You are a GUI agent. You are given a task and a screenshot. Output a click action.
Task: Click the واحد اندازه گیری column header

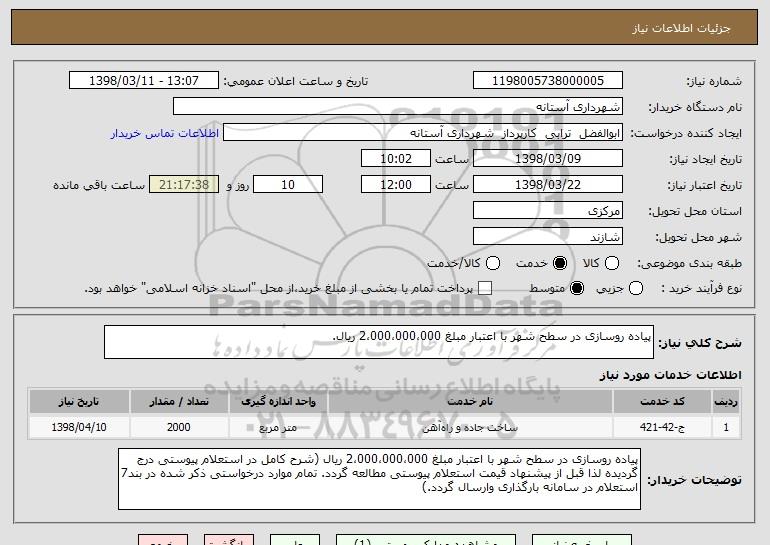(x=278, y=402)
